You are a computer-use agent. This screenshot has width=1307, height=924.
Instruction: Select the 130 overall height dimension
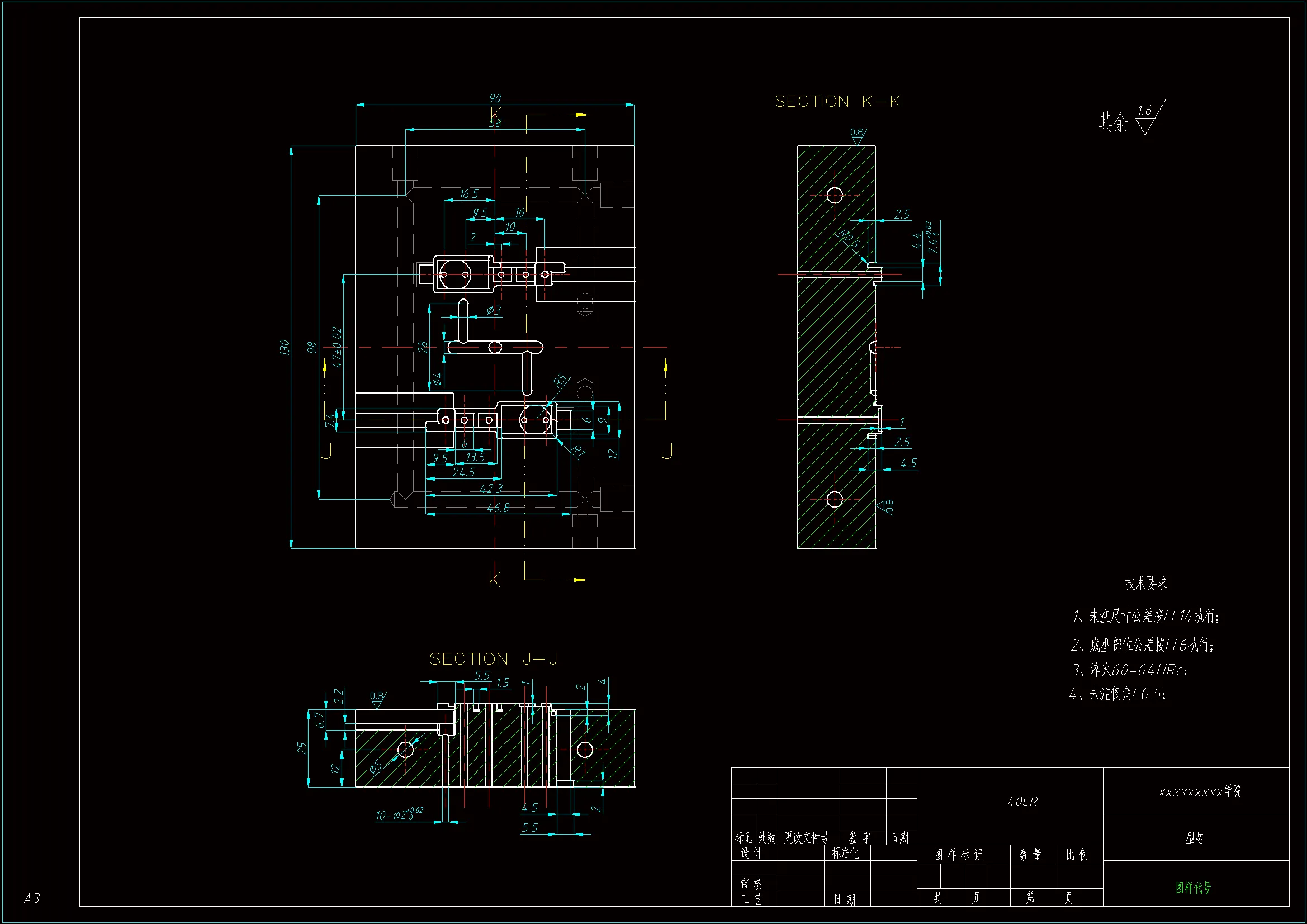285,347
